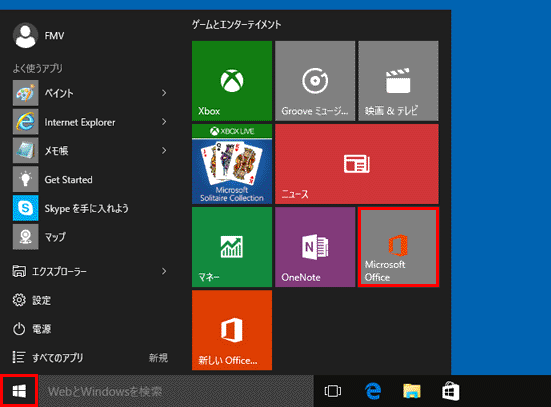Click the ゲームとエンターテイメント group heading
Viewport: 551px width, 407px height.
(x=236, y=25)
